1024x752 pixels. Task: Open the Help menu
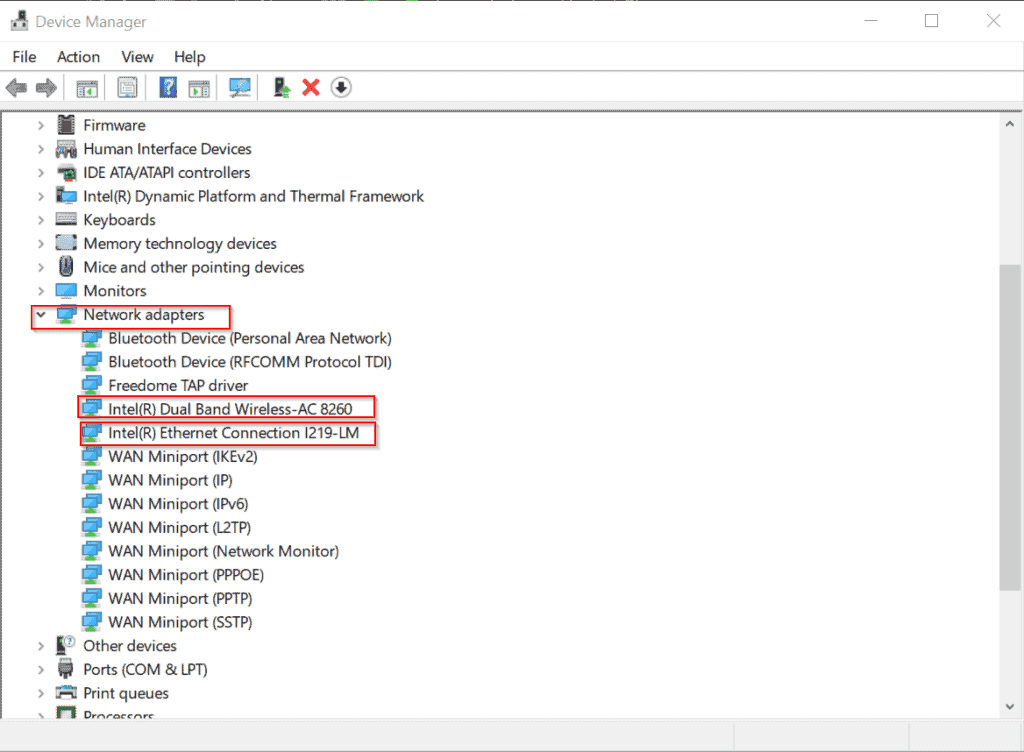[x=189, y=57]
